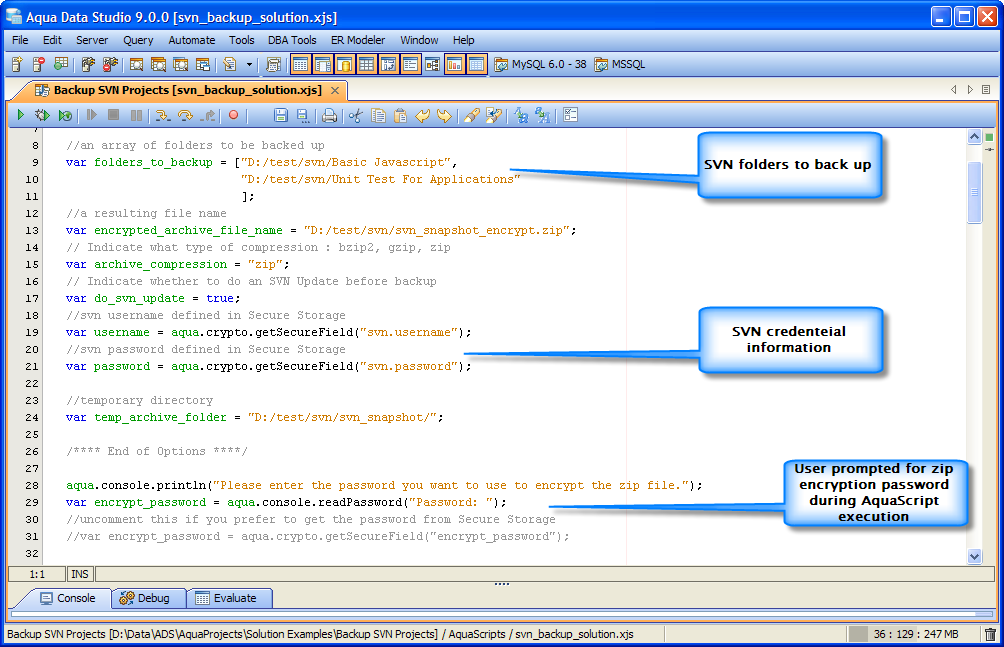
Task: Open the ER Modeler menu
Action: point(358,40)
